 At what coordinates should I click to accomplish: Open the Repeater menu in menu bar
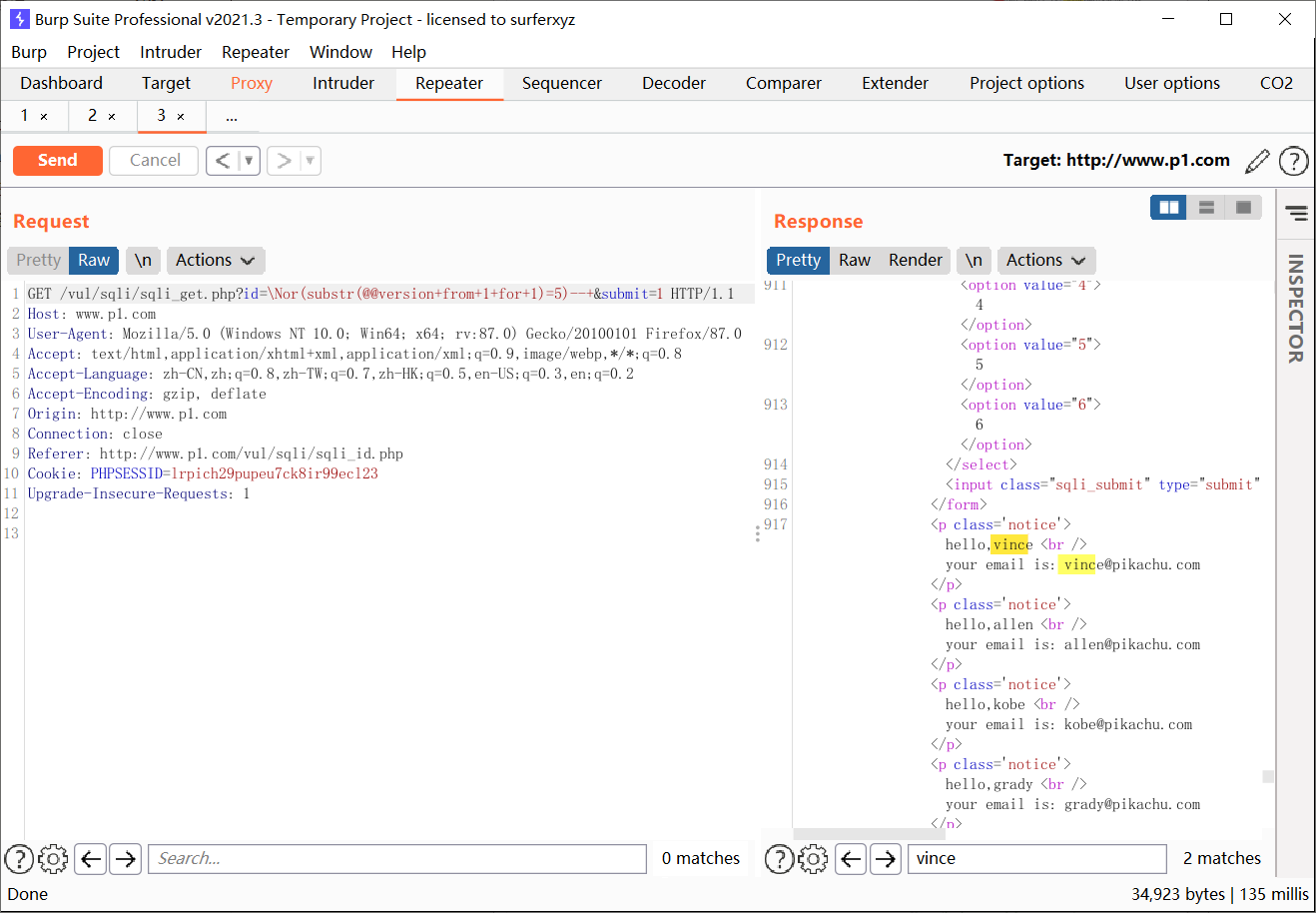click(256, 53)
